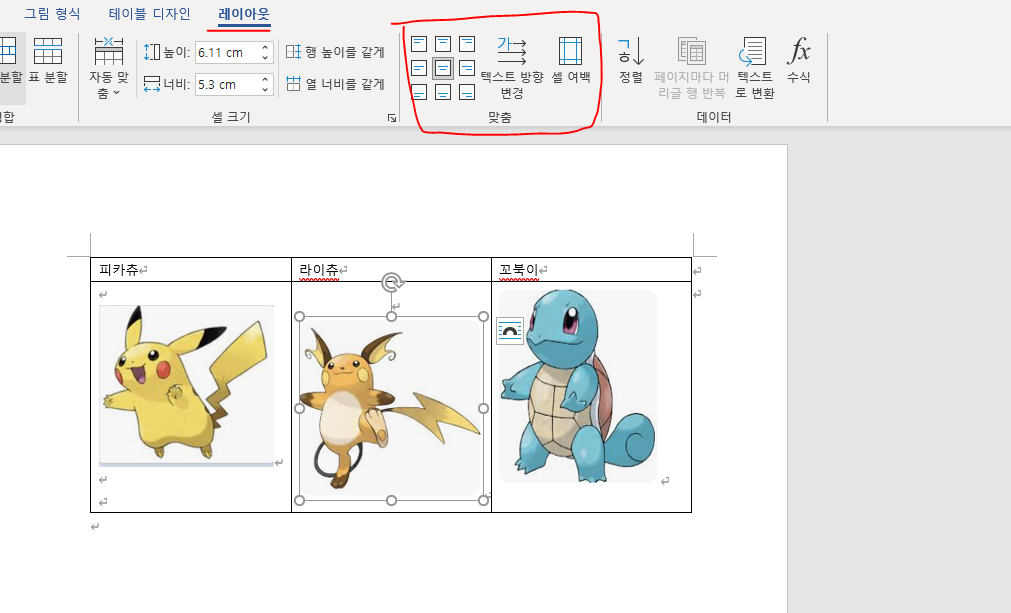Open the 자동 맞춤 autofit dropdown
1011x613 pixels.
(x=108, y=67)
